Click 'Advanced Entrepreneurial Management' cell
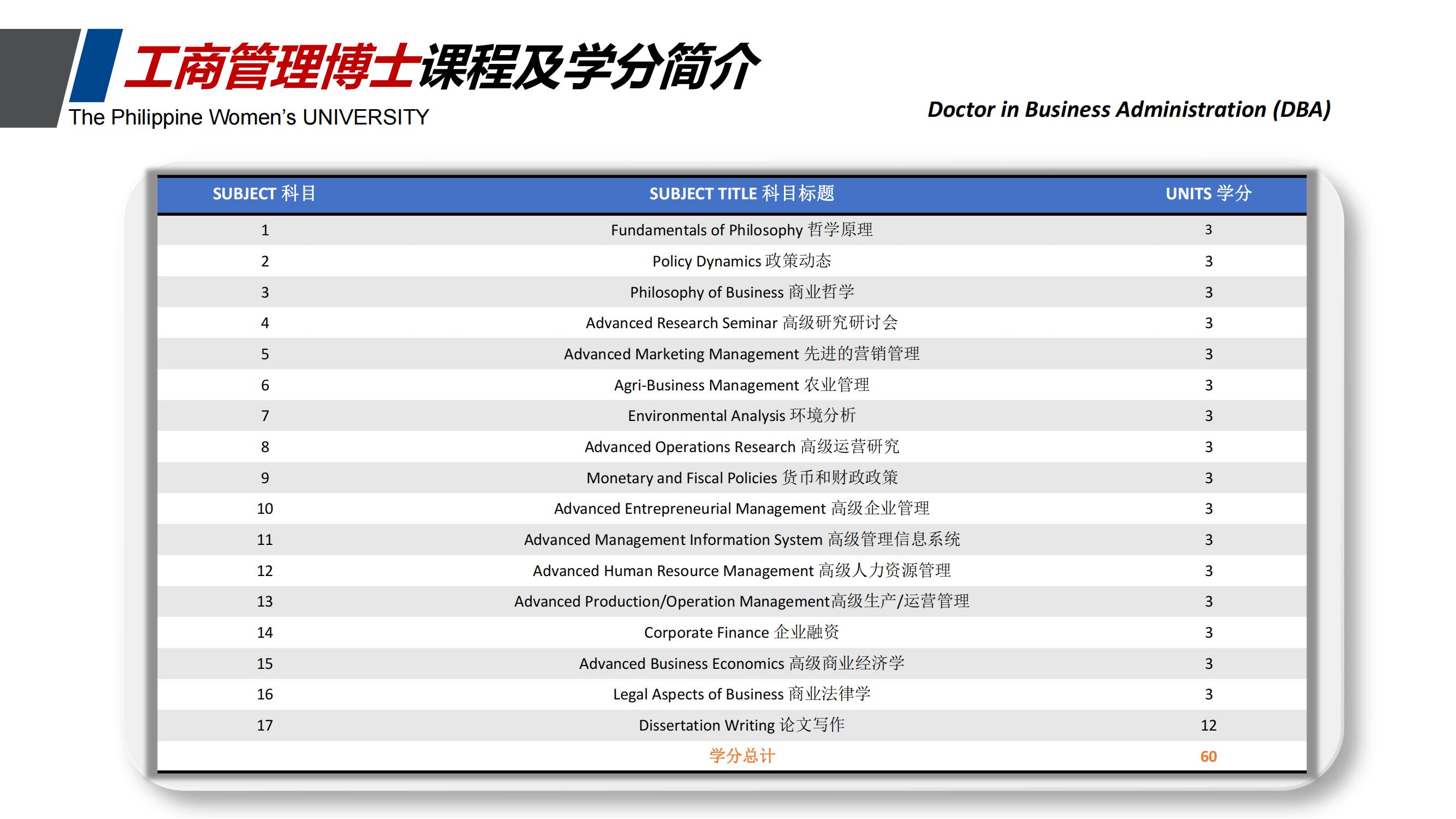The height and width of the screenshot is (819, 1456). pos(741,508)
